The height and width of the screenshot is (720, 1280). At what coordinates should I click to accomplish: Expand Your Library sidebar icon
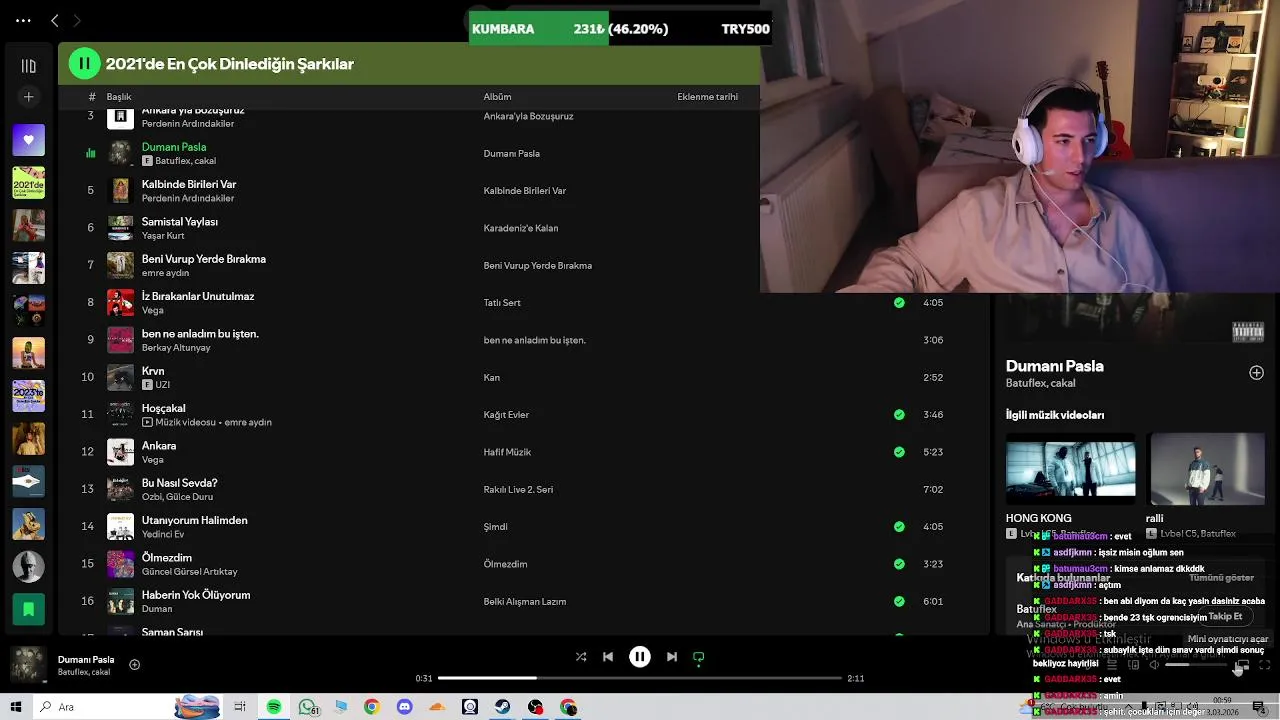point(28,66)
